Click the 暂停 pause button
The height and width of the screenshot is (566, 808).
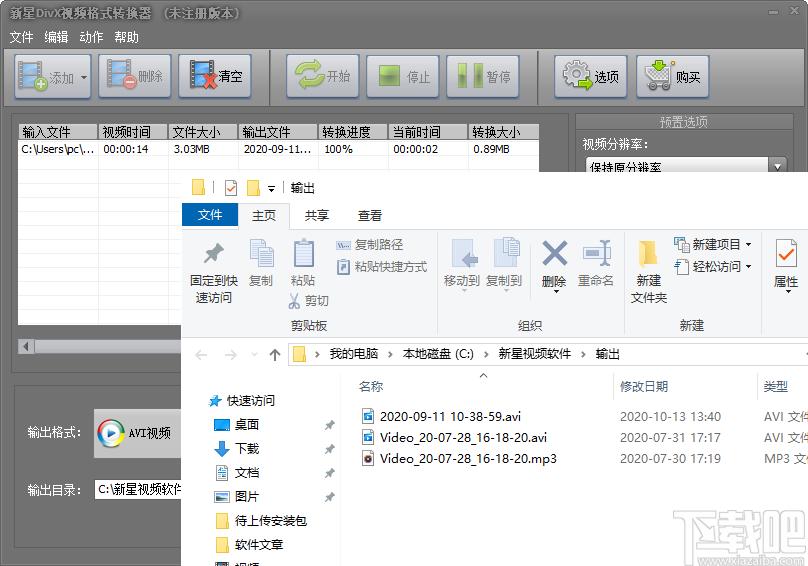(482, 77)
